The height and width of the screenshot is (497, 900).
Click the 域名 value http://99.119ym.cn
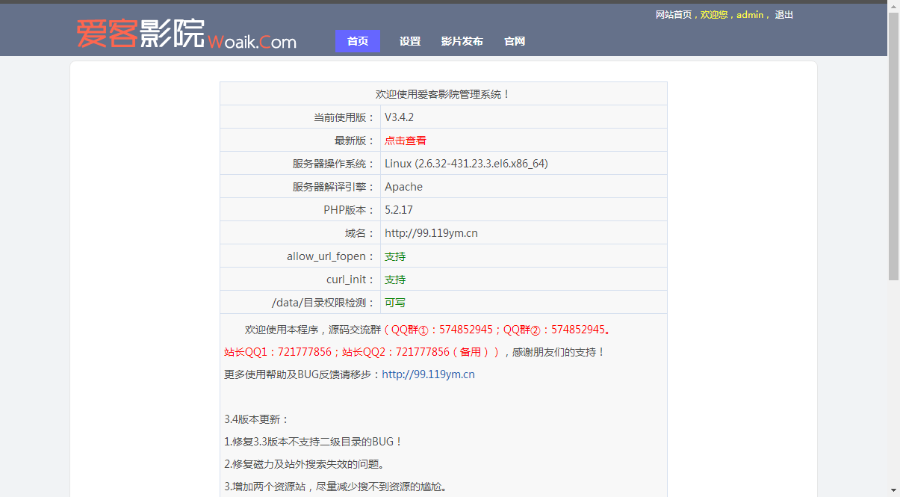pos(431,233)
